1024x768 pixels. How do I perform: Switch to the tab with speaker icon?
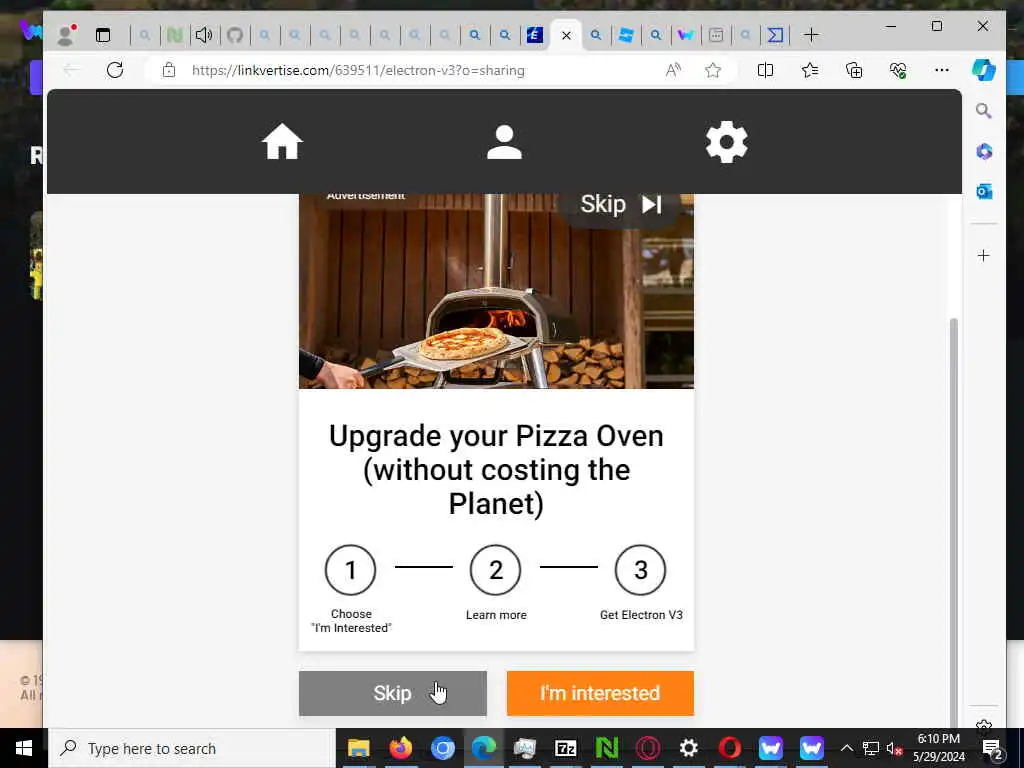pos(204,35)
